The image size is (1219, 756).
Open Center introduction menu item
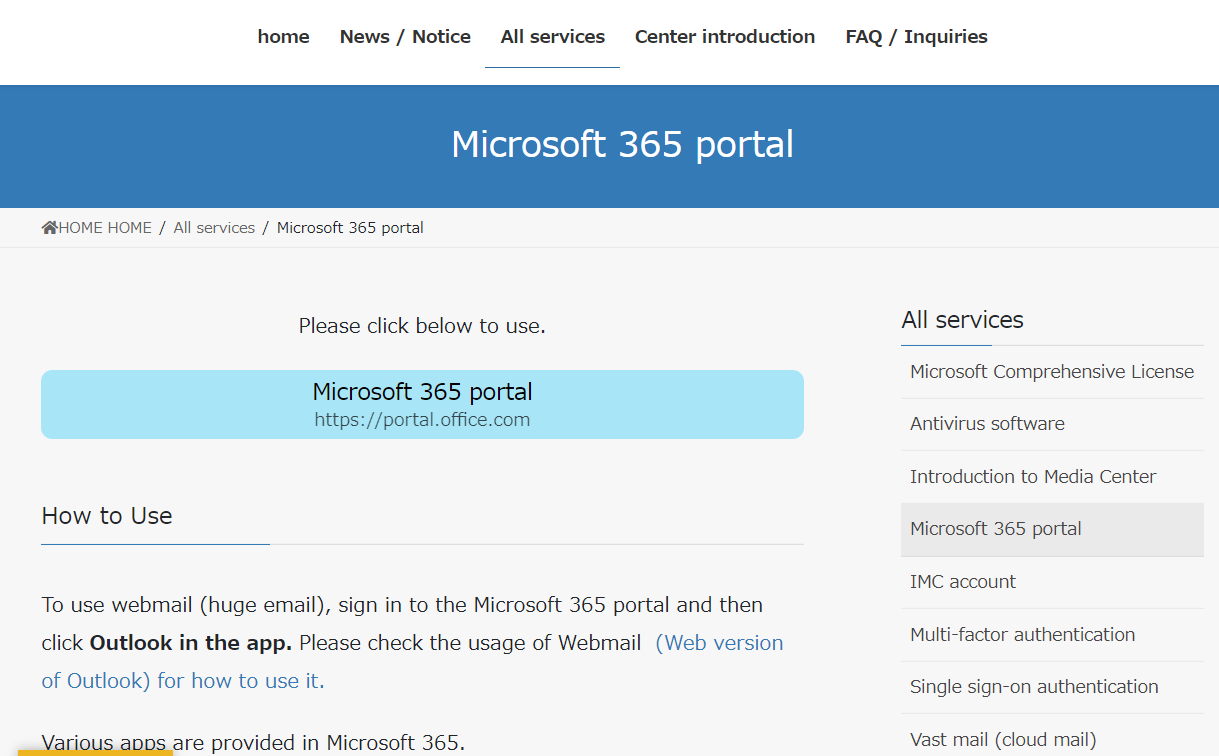pos(724,37)
